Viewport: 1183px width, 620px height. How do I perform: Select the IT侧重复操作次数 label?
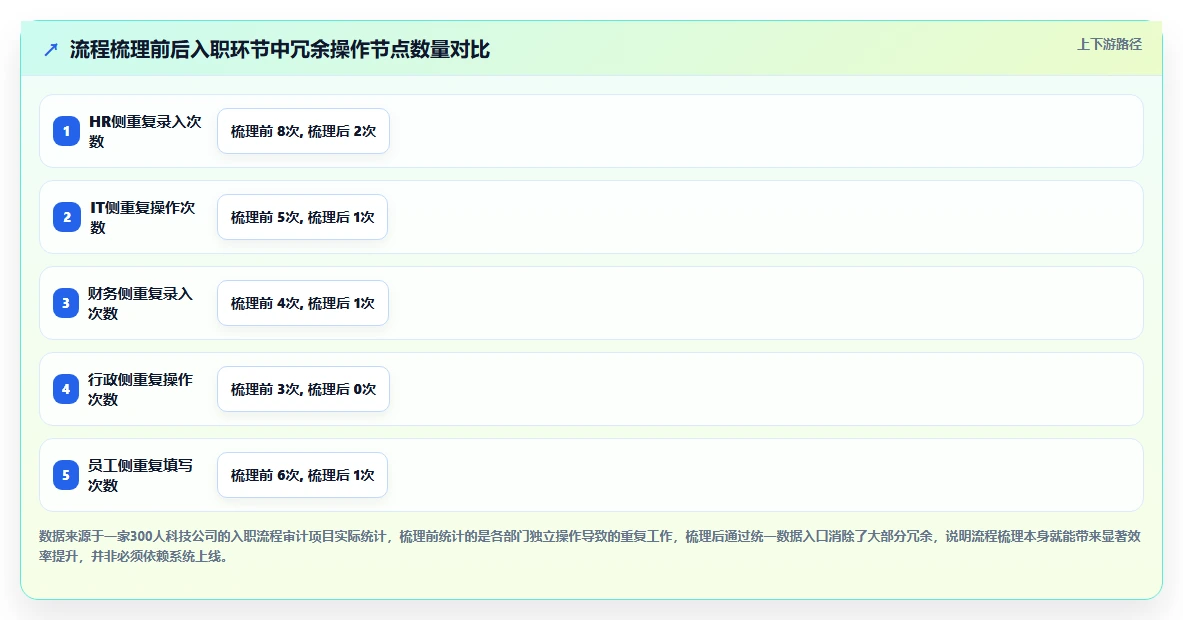(x=143, y=217)
